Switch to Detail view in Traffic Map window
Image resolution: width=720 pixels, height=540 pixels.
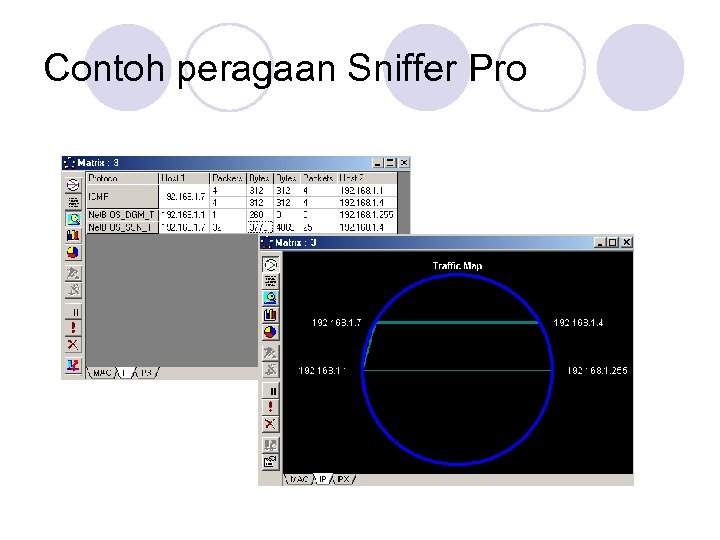coord(270,298)
